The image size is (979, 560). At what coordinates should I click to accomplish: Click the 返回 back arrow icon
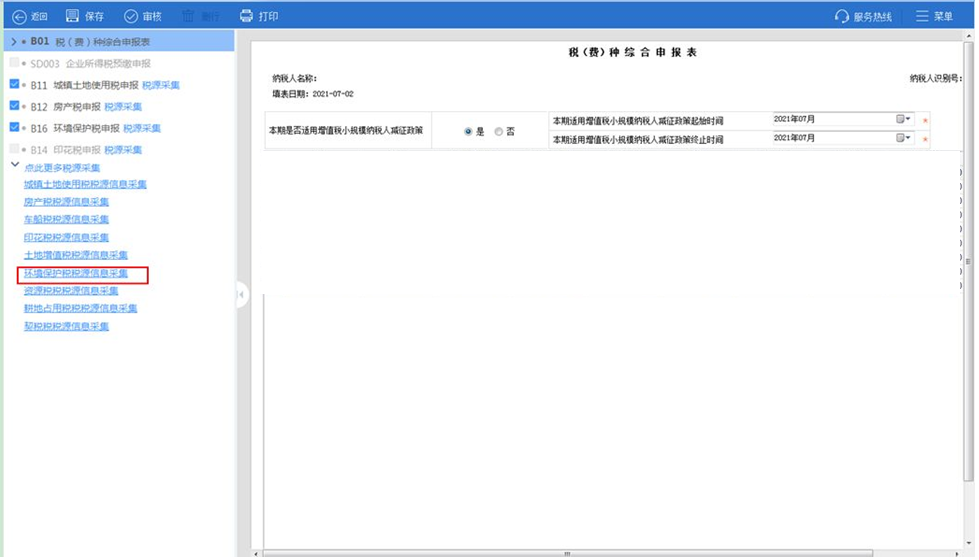[19, 17]
